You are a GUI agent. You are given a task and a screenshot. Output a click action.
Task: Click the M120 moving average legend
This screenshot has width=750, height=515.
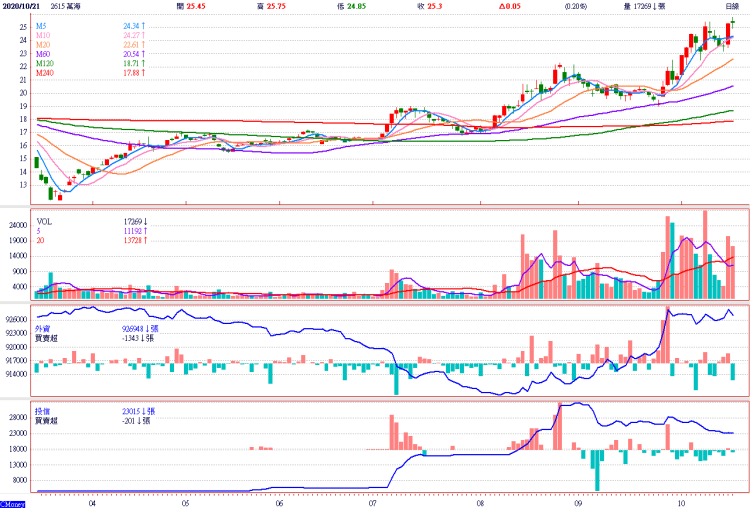(45, 63)
